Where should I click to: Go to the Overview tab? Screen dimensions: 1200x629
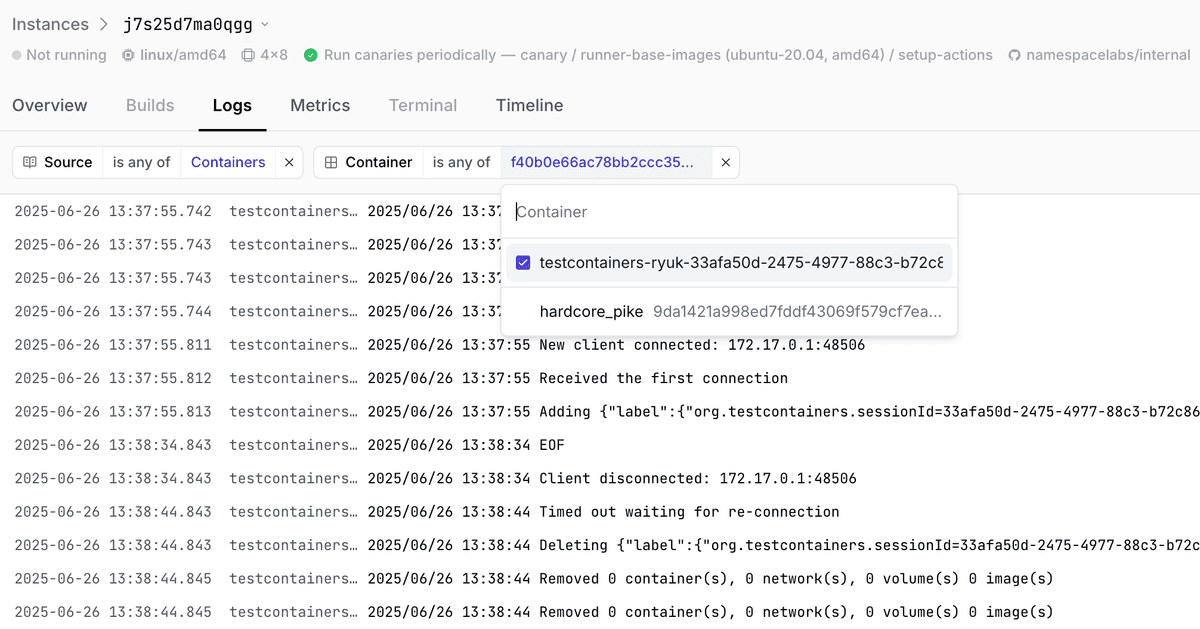[50, 105]
